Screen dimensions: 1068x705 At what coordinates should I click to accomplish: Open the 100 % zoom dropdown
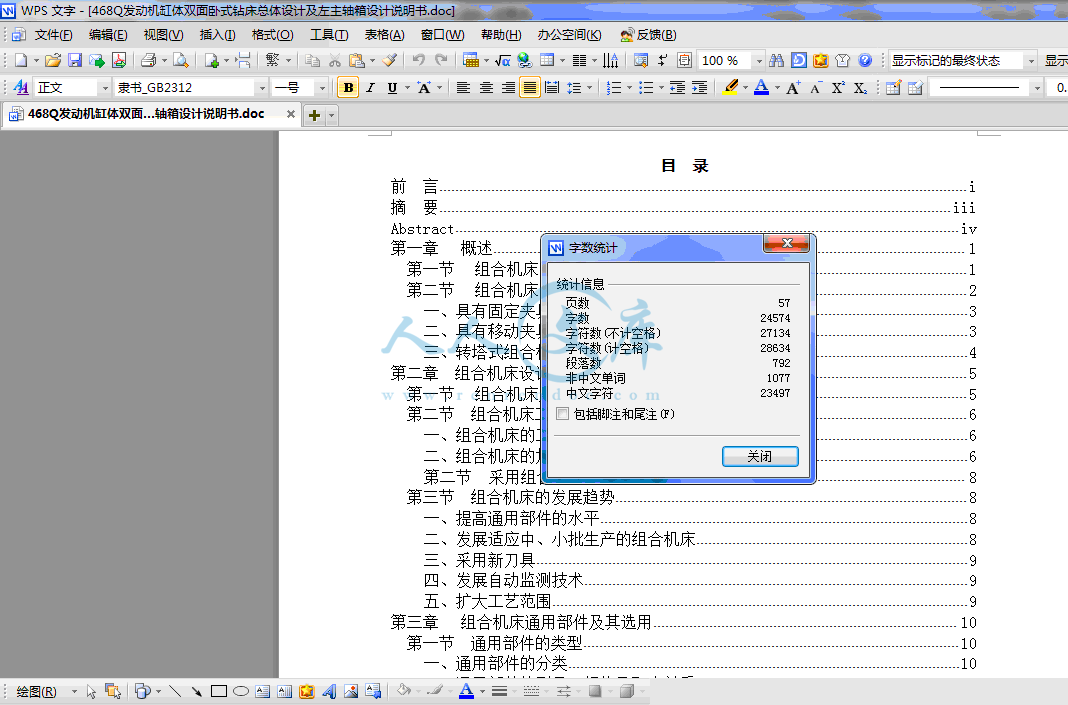(x=759, y=61)
